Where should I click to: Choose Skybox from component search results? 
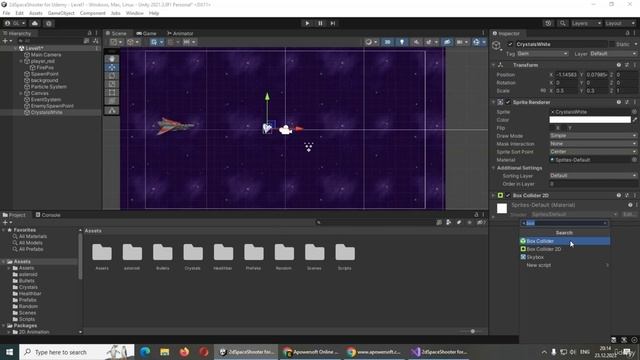click(x=565, y=257)
